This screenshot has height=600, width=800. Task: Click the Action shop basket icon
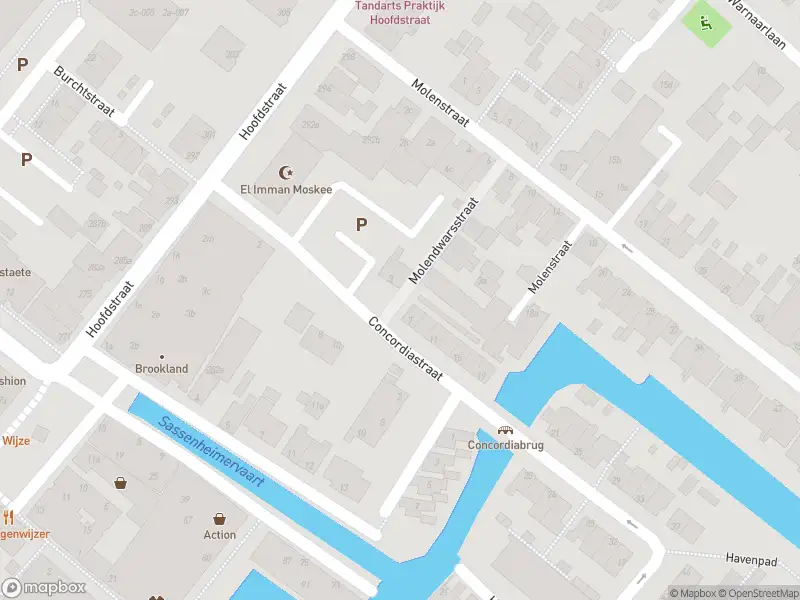[x=219, y=519]
